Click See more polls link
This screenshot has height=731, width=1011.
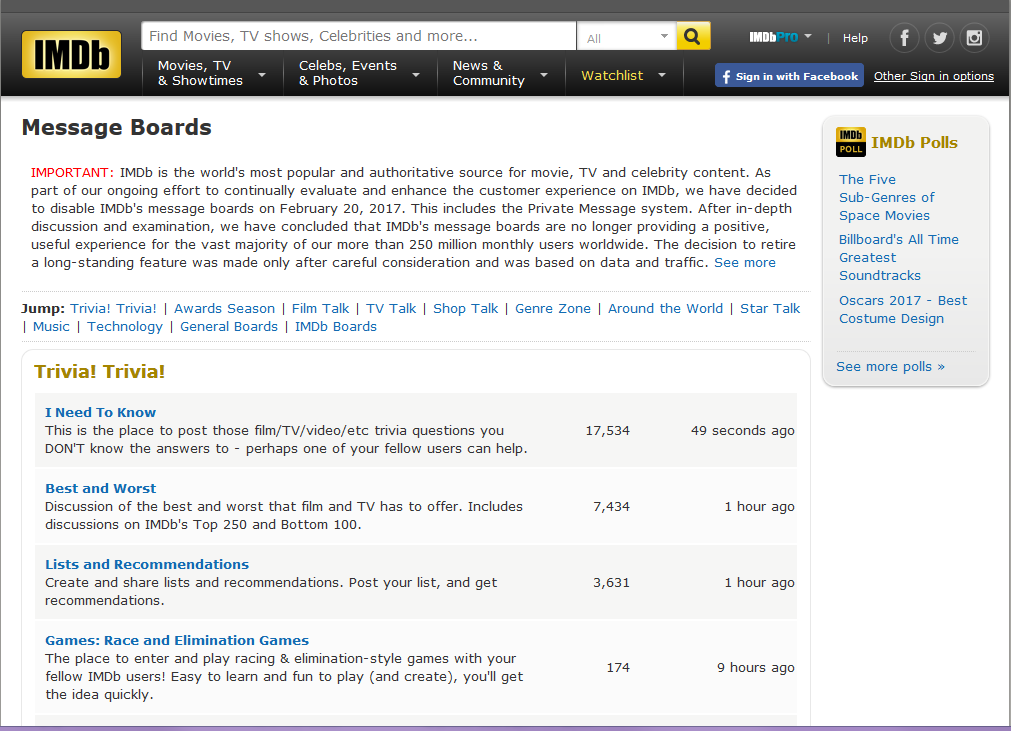pos(890,366)
